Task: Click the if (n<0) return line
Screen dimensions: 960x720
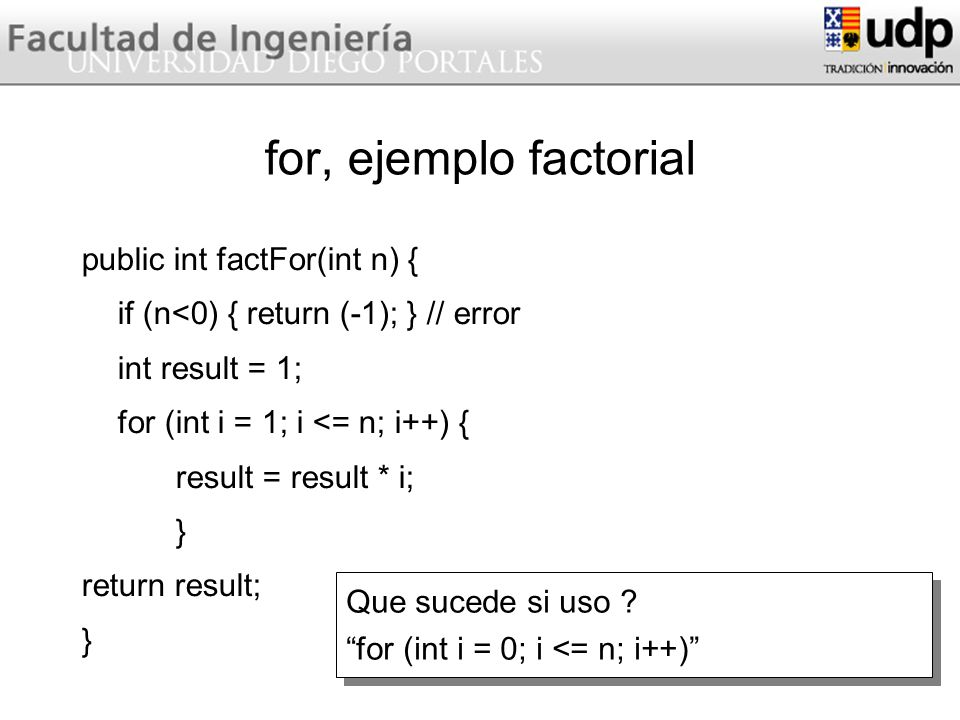Action: click(318, 315)
